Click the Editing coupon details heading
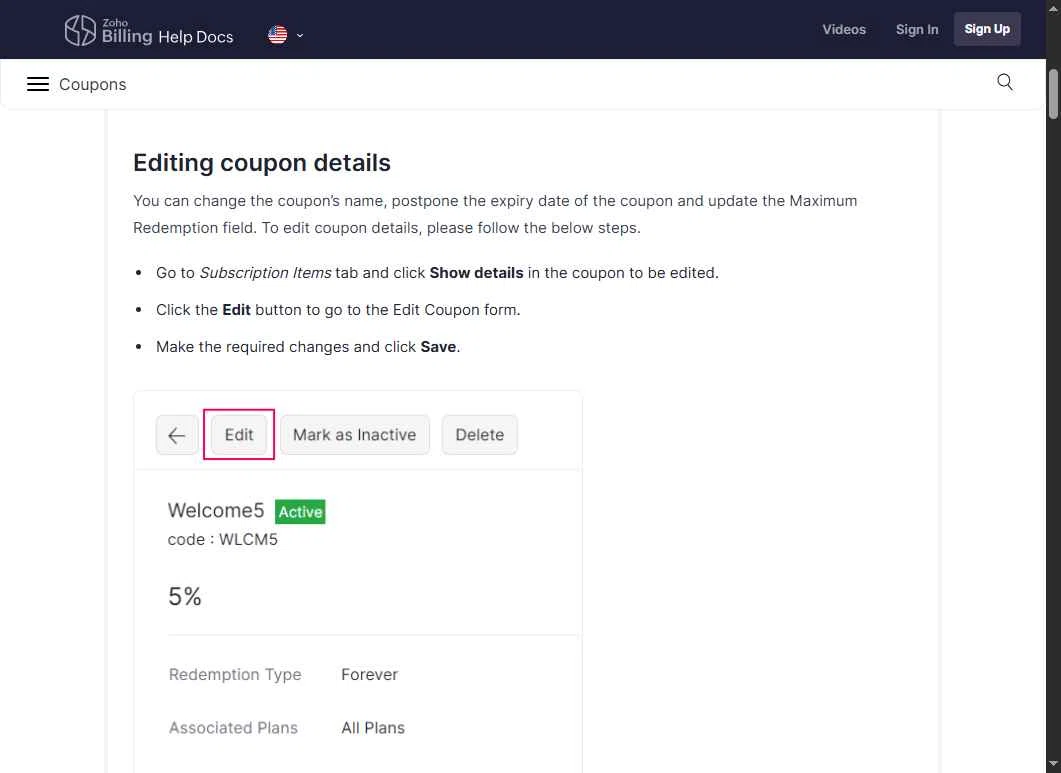The width and height of the screenshot is (1061, 773). tap(262, 162)
